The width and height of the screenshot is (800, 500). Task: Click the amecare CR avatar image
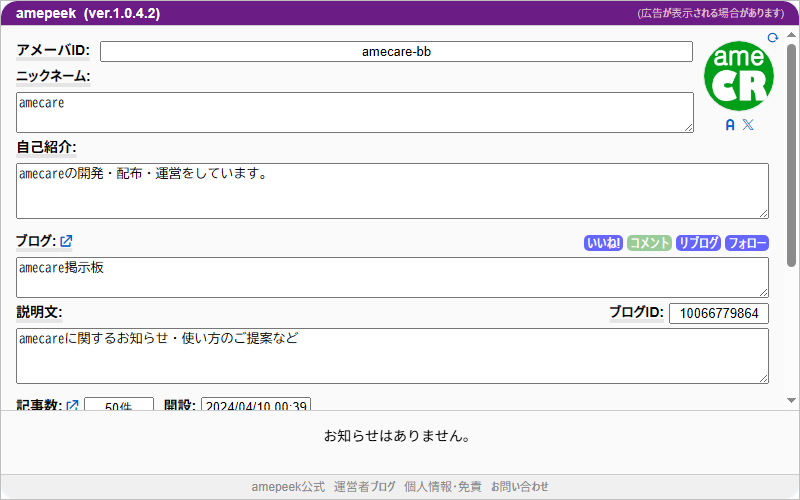[x=739, y=77]
